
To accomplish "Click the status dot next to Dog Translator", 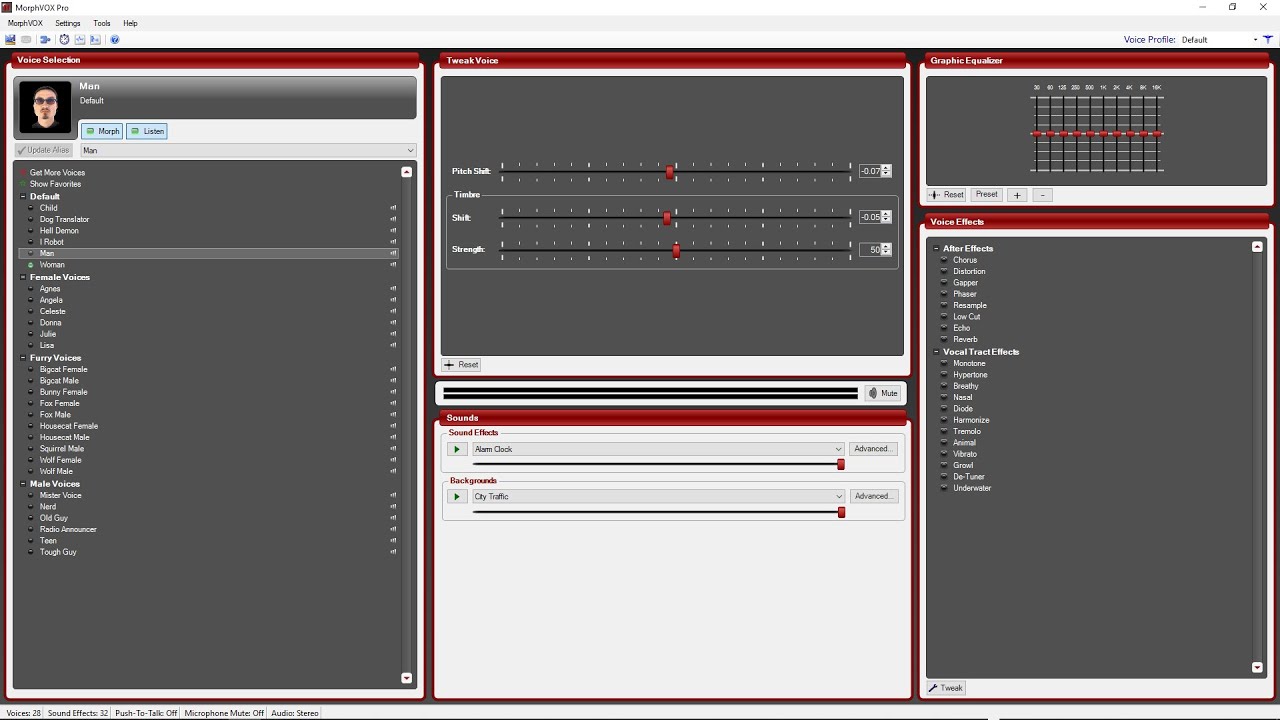I will click(31, 219).
